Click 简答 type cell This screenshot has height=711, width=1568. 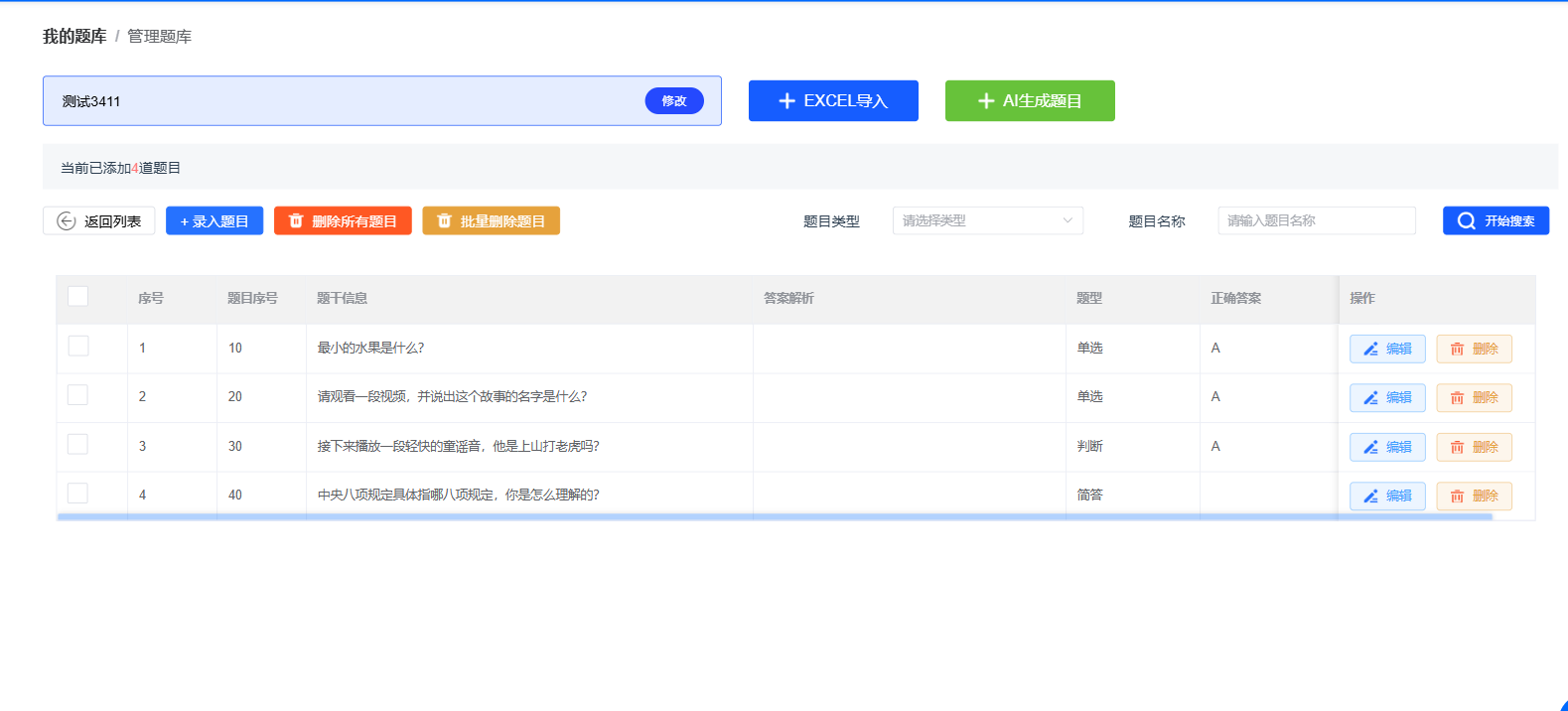click(1089, 495)
